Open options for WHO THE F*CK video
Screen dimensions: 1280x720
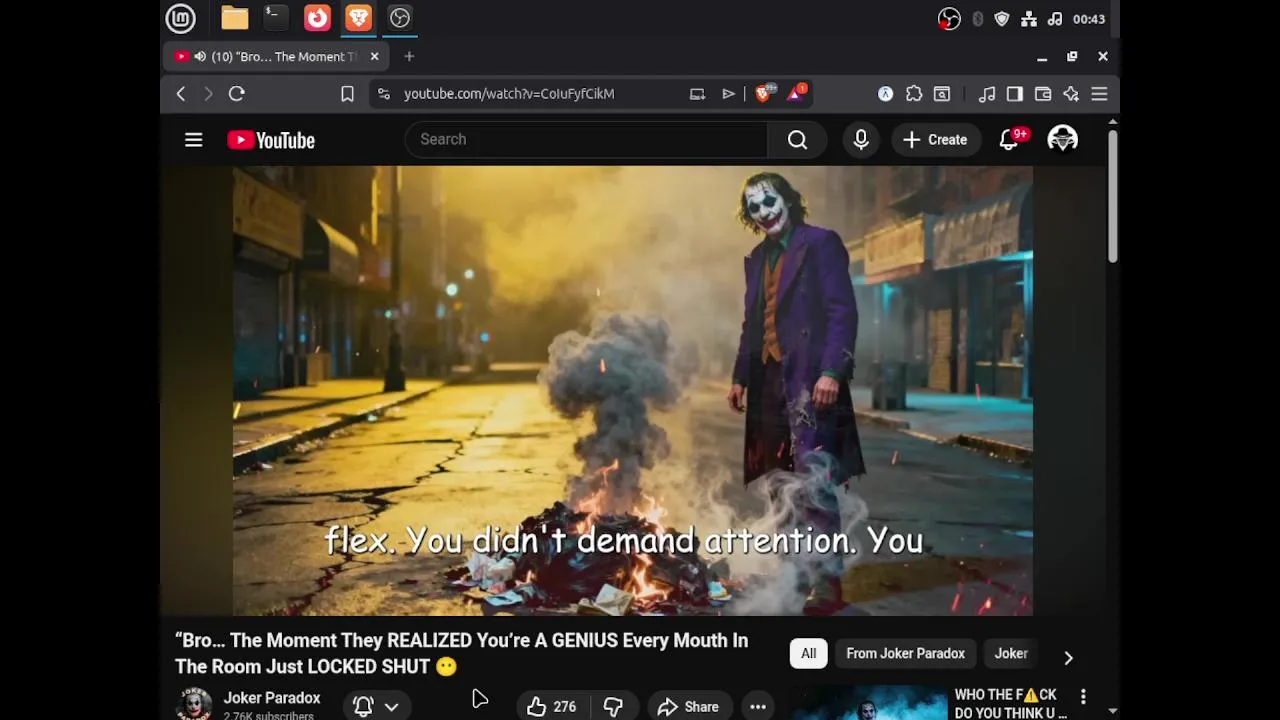(x=1083, y=696)
